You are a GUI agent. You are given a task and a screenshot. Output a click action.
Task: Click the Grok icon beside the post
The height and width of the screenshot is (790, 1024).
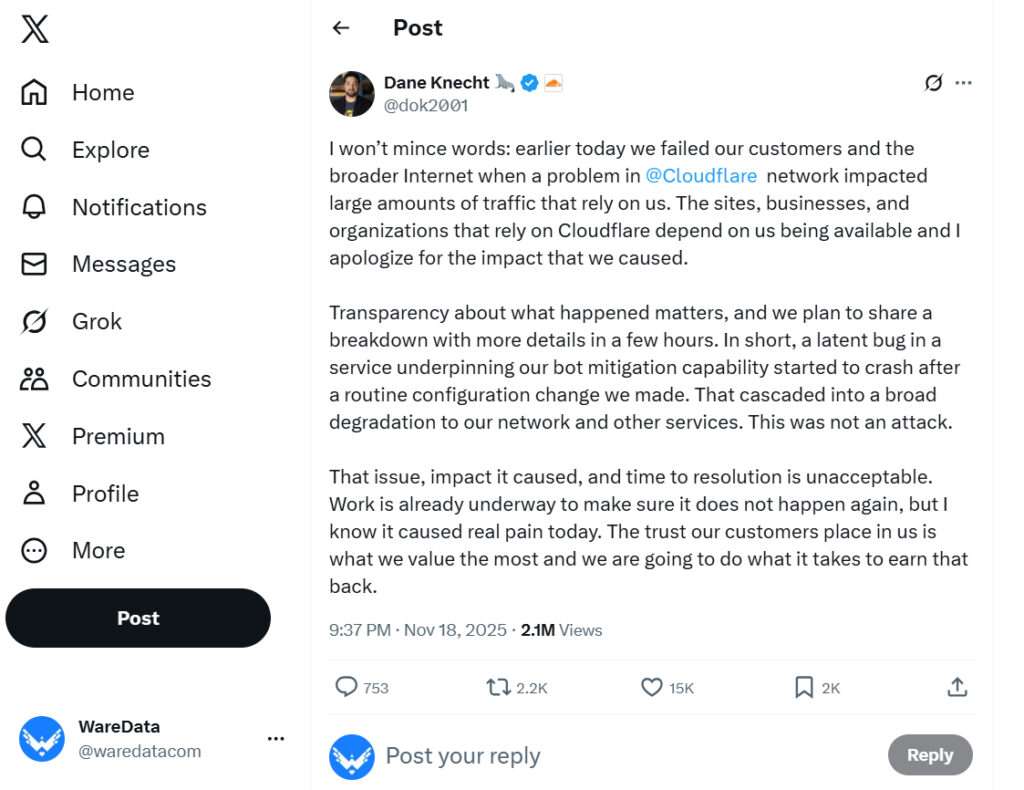(933, 83)
